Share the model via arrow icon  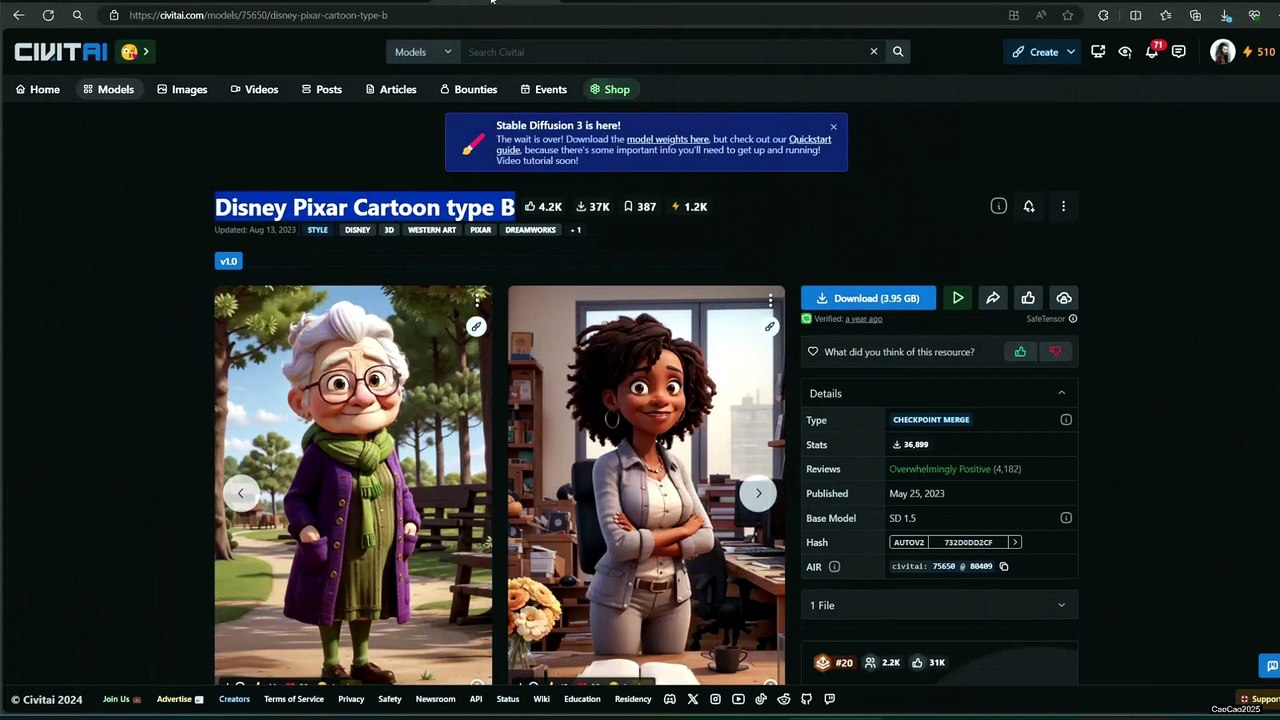[x=993, y=298]
